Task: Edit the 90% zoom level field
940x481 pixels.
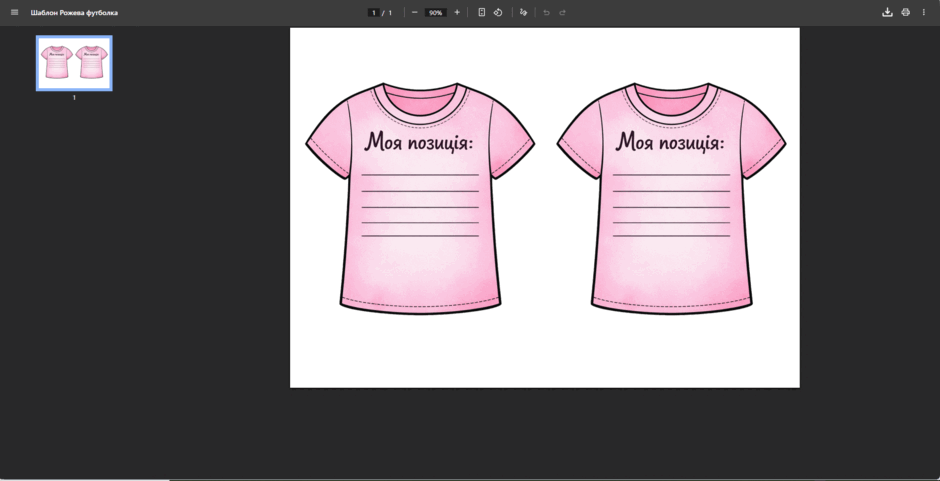Action: 436,13
